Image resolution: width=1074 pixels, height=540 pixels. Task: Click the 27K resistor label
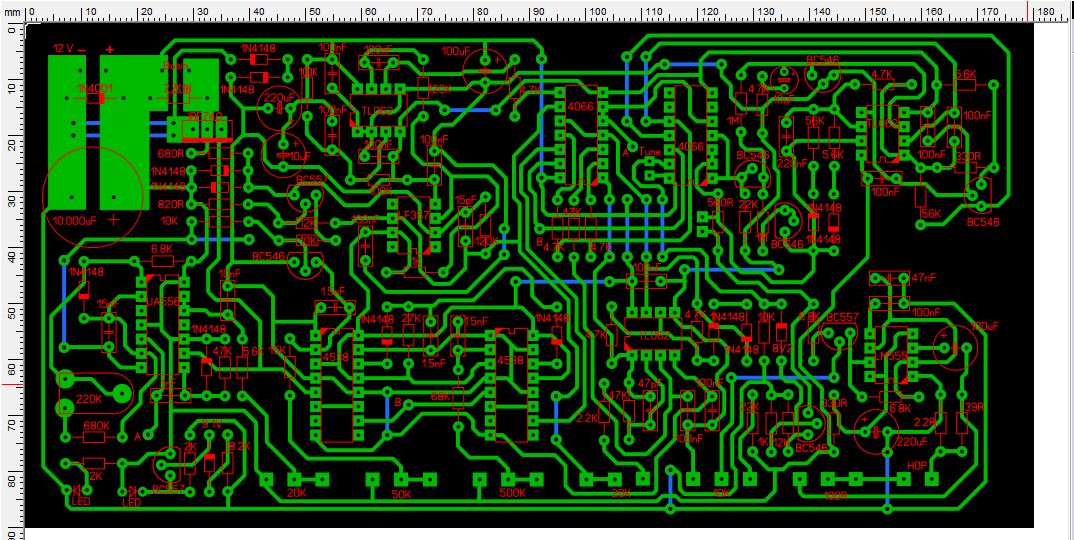(x=411, y=319)
